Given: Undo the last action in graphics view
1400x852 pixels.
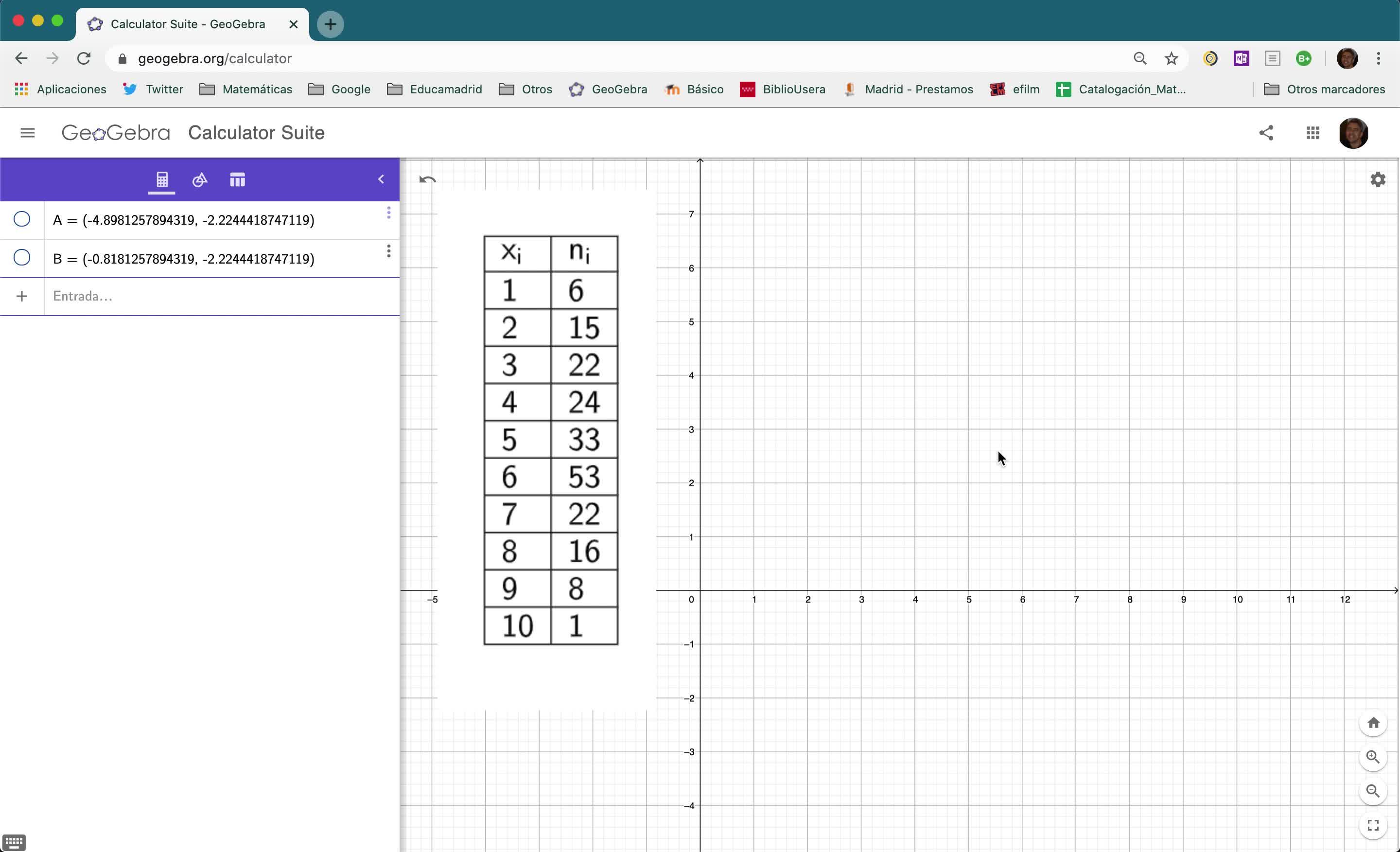Looking at the screenshot, I should point(427,180).
